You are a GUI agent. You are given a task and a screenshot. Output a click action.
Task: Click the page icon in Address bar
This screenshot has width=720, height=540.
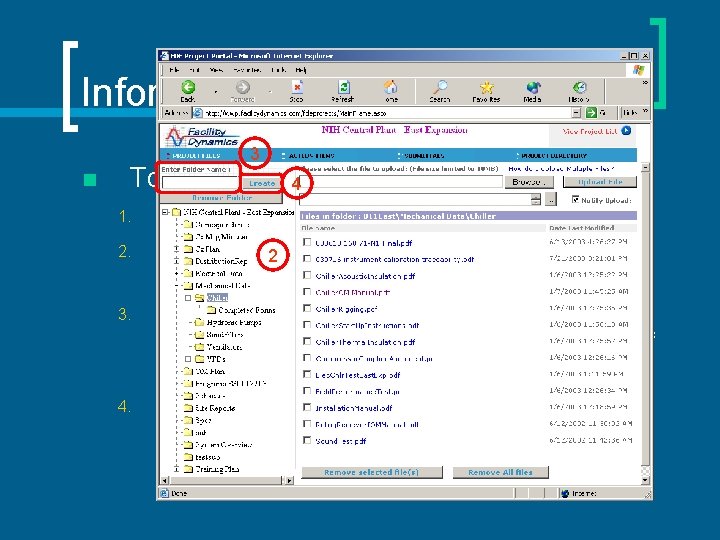coord(197,113)
